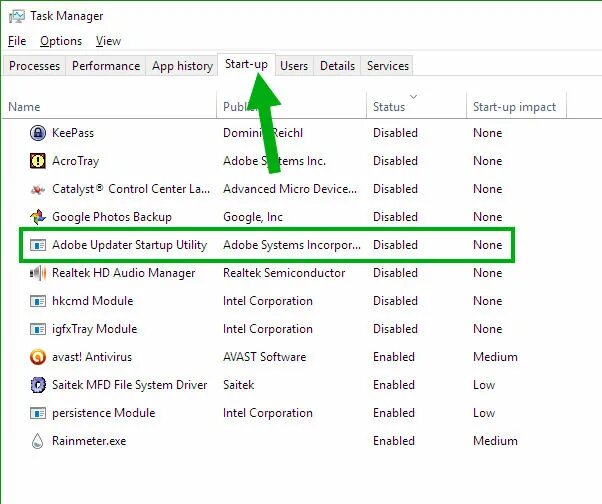Select the persistence Module entry

click(x=104, y=413)
